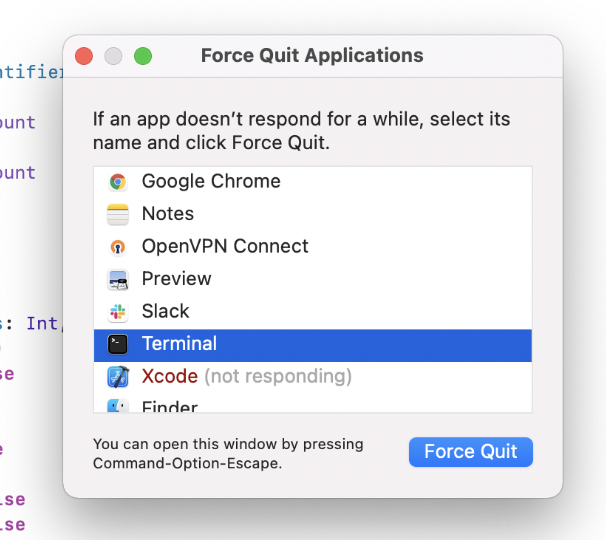606x540 pixels.
Task: Click the Terminal app icon
Action: point(118,344)
